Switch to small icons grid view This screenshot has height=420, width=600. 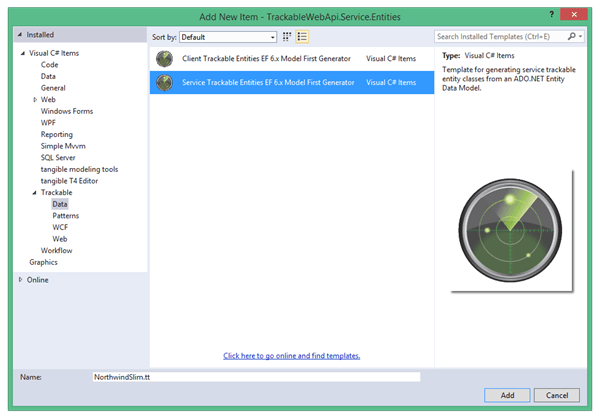[x=287, y=37]
